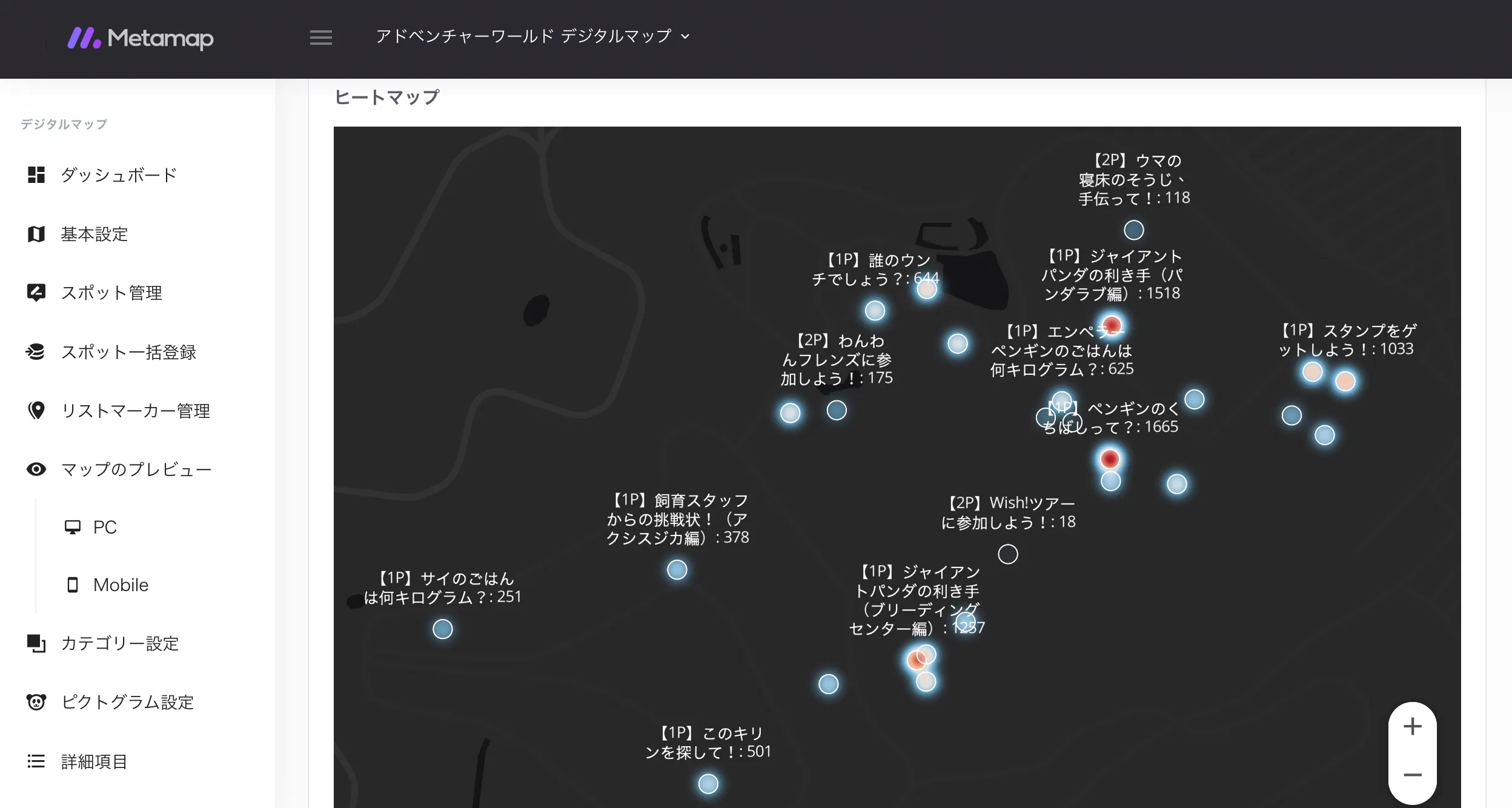
Task: Click the 詳細項目 list icon
Action: pos(36,761)
